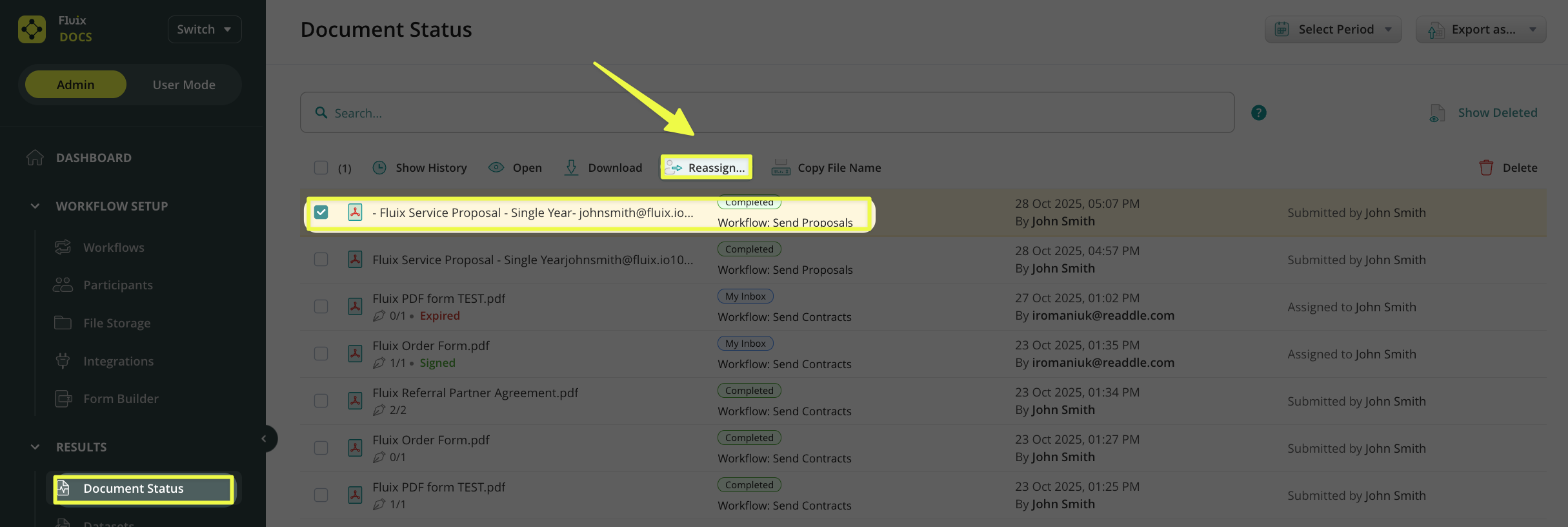Viewport: 1568px width, 527px height.
Task: Switch to User Mode tab
Action: tap(184, 85)
